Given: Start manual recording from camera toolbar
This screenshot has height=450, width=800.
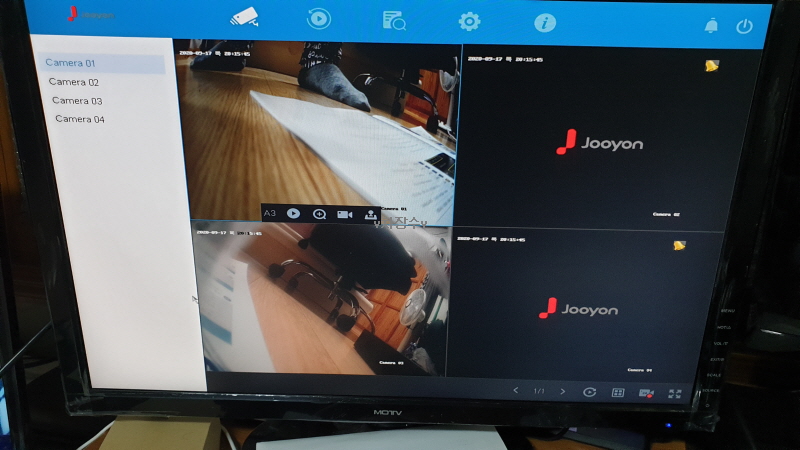Looking at the screenshot, I should tap(345, 214).
